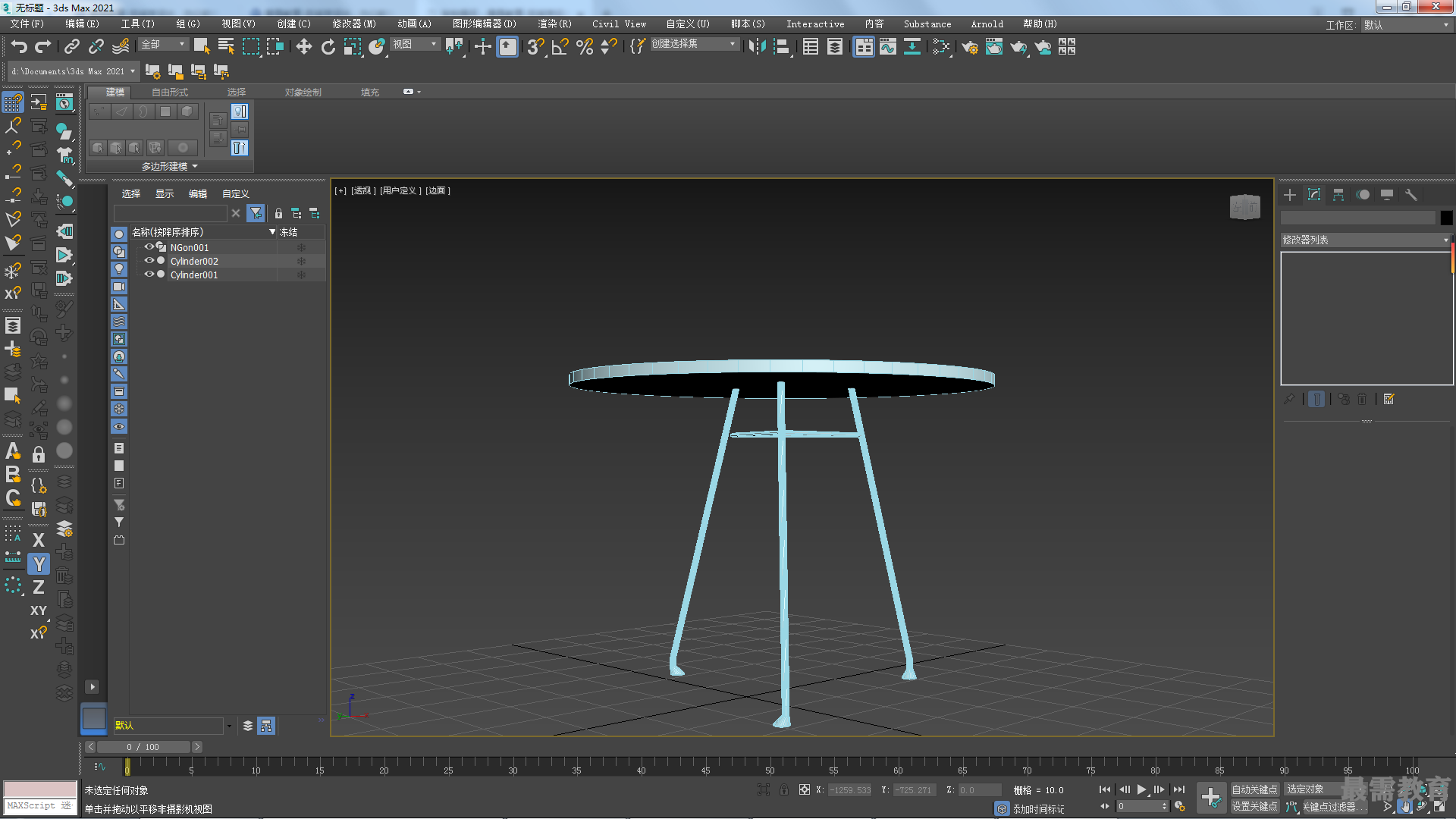Select the Unlink Selection tool
Viewport: 1456px width, 819px height.
96,47
